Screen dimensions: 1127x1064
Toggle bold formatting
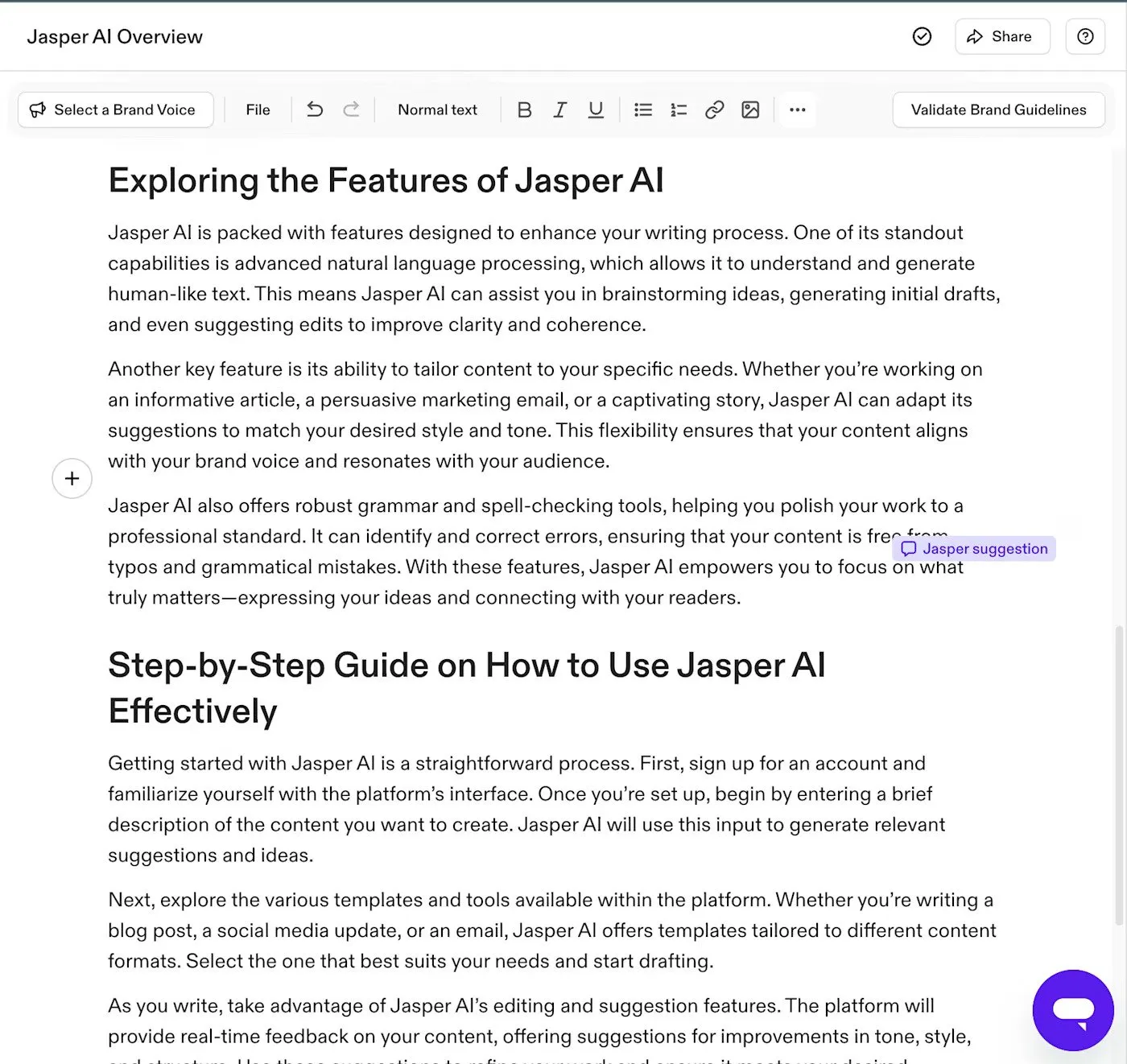pyautogui.click(x=524, y=109)
